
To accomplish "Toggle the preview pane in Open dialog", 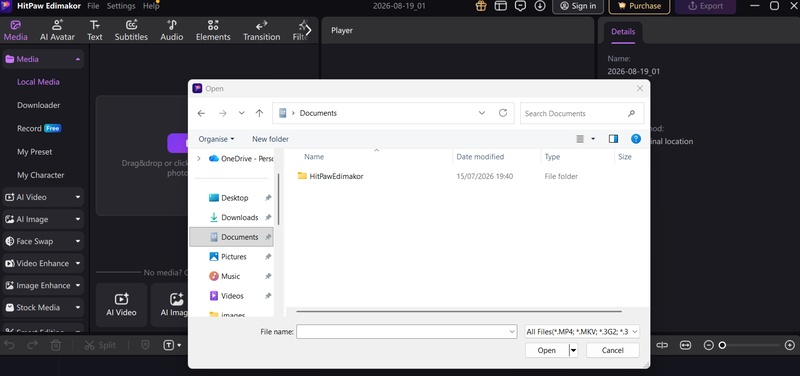I will click(x=613, y=139).
